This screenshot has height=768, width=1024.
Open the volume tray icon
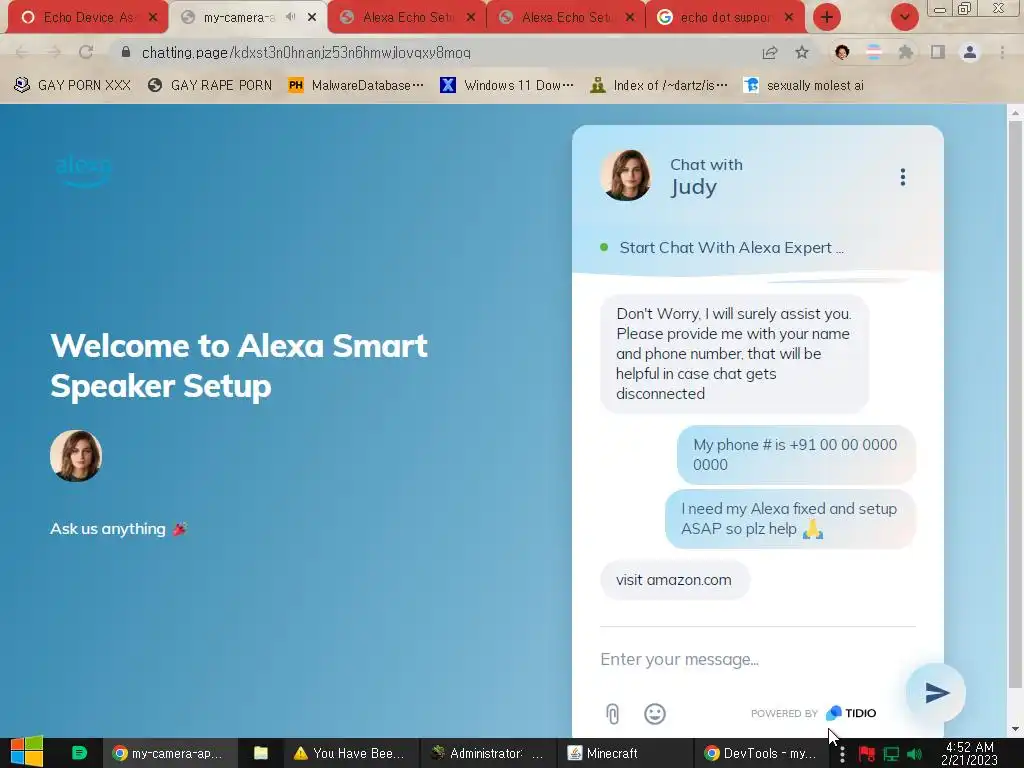pos(915,754)
